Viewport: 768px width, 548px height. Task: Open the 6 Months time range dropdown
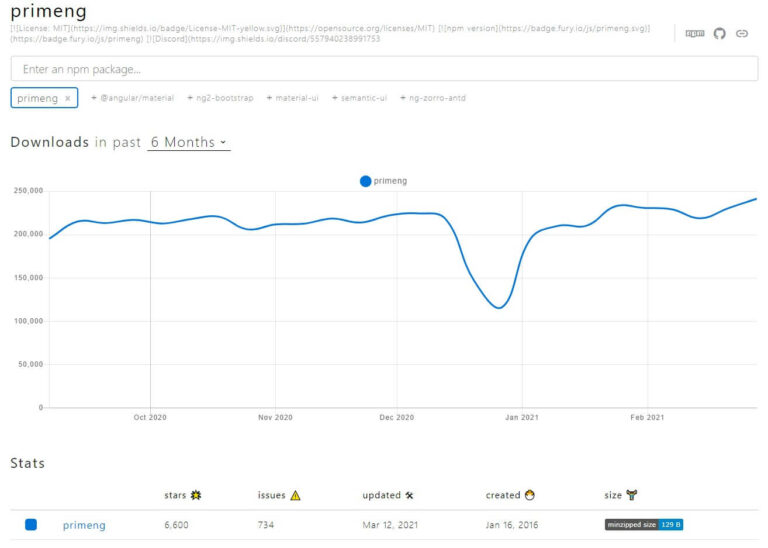(x=188, y=142)
